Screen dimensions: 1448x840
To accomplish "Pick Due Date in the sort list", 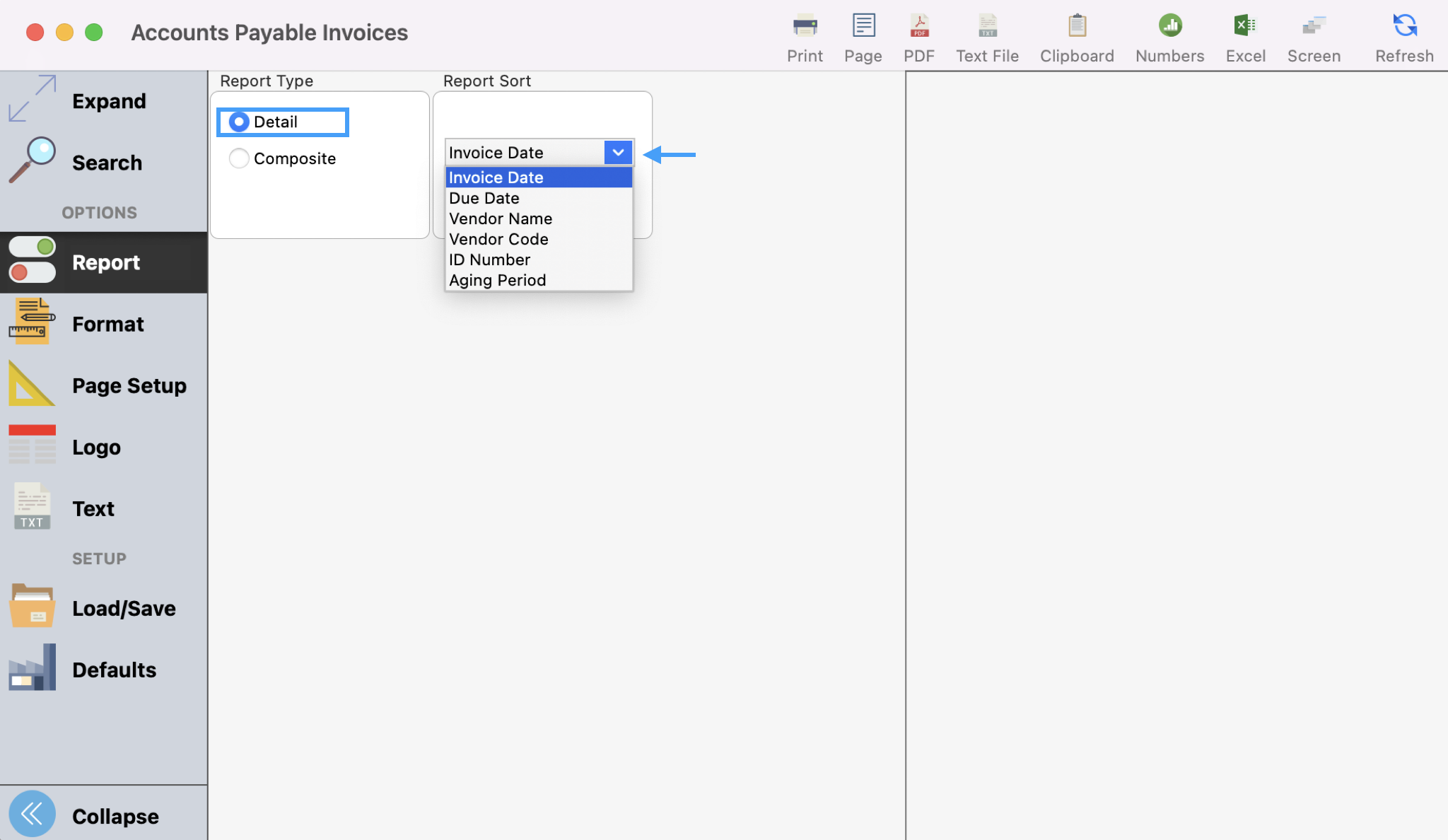I will point(484,198).
